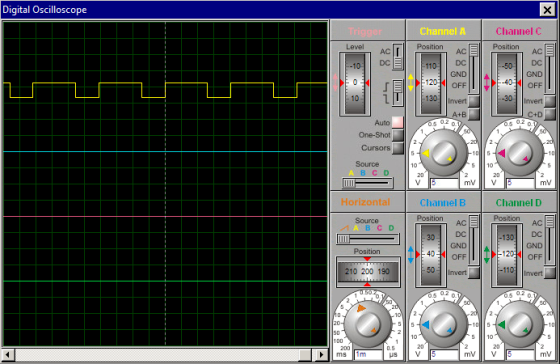This screenshot has width=560, height=364.
Task: Click the trigger edge polarity switch
Action: pyautogui.click(x=398, y=93)
